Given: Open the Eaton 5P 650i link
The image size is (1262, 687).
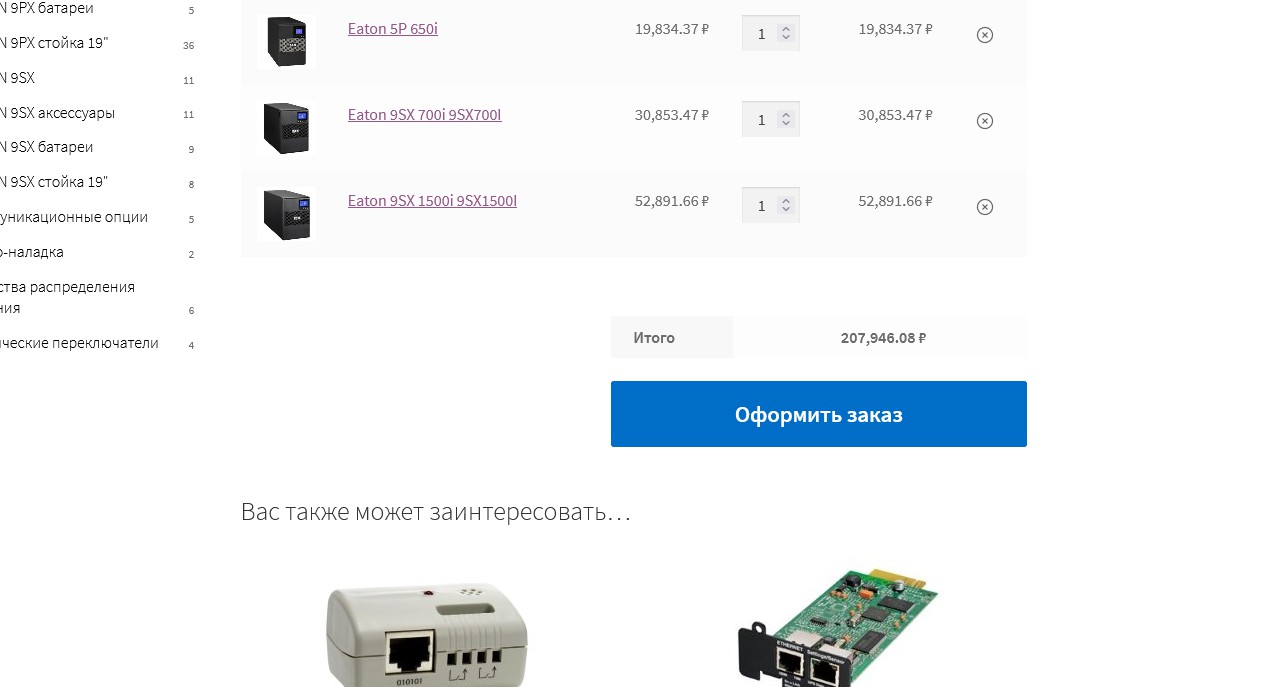Looking at the screenshot, I should [393, 29].
